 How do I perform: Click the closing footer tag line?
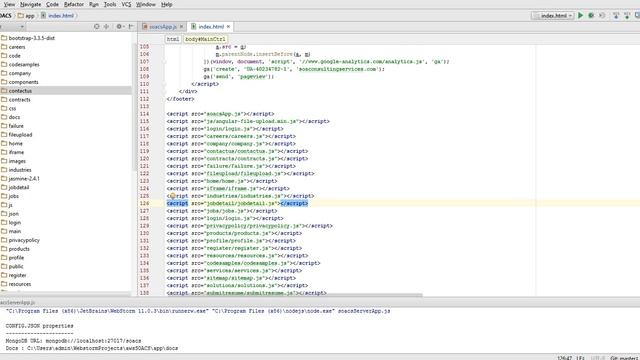[180, 99]
